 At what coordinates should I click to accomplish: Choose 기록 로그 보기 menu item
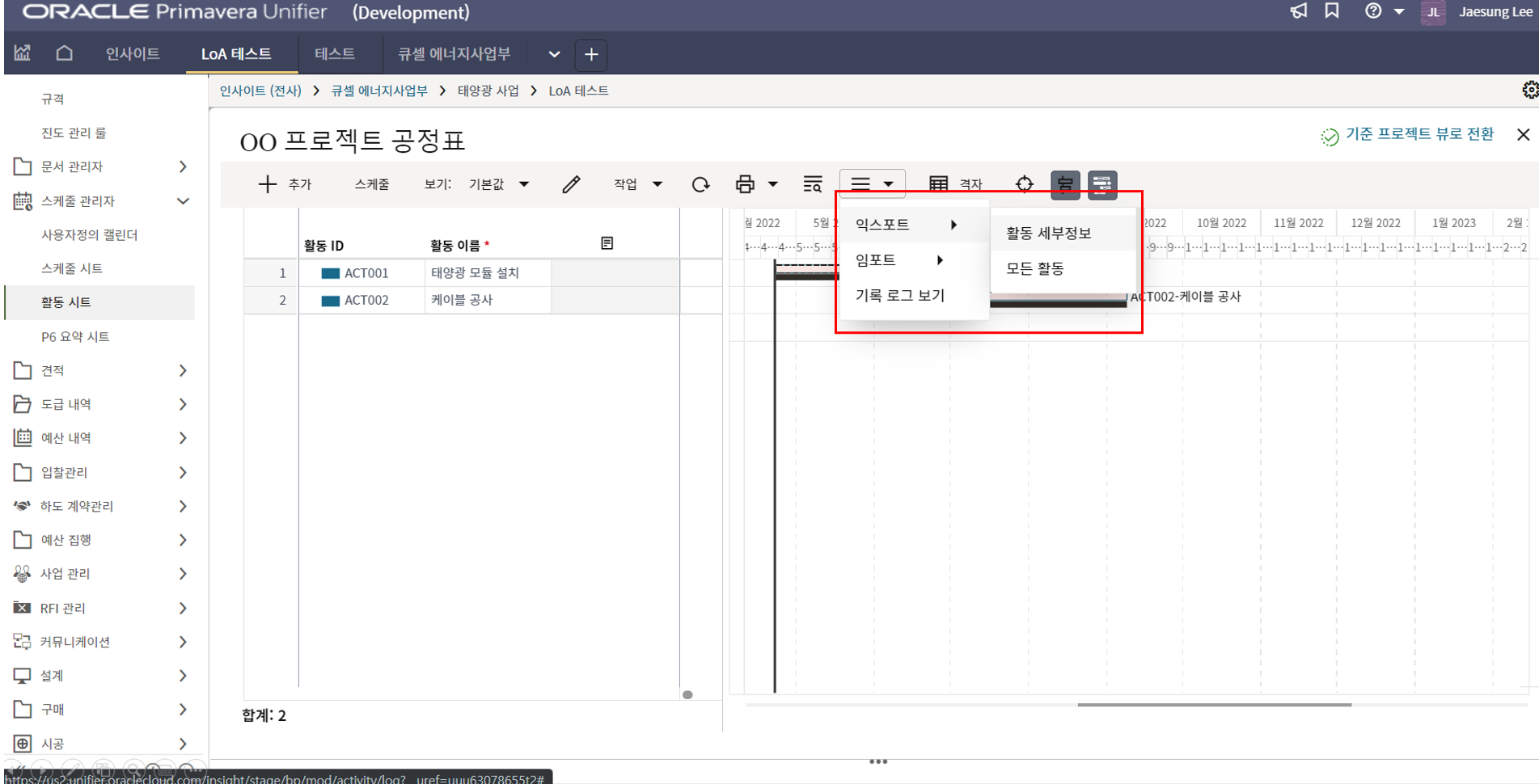click(x=899, y=296)
